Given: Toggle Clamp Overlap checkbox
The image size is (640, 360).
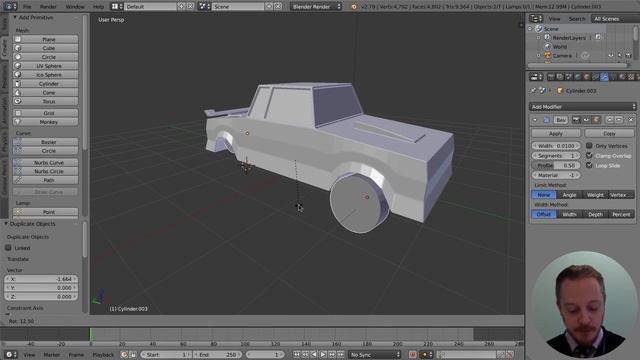Looking at the screenshot, I should (589, 156).
